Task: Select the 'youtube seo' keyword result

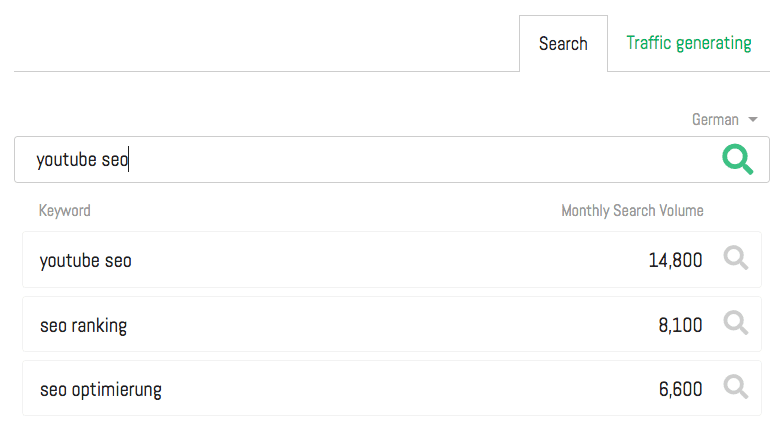Action: tap(86, 261)
